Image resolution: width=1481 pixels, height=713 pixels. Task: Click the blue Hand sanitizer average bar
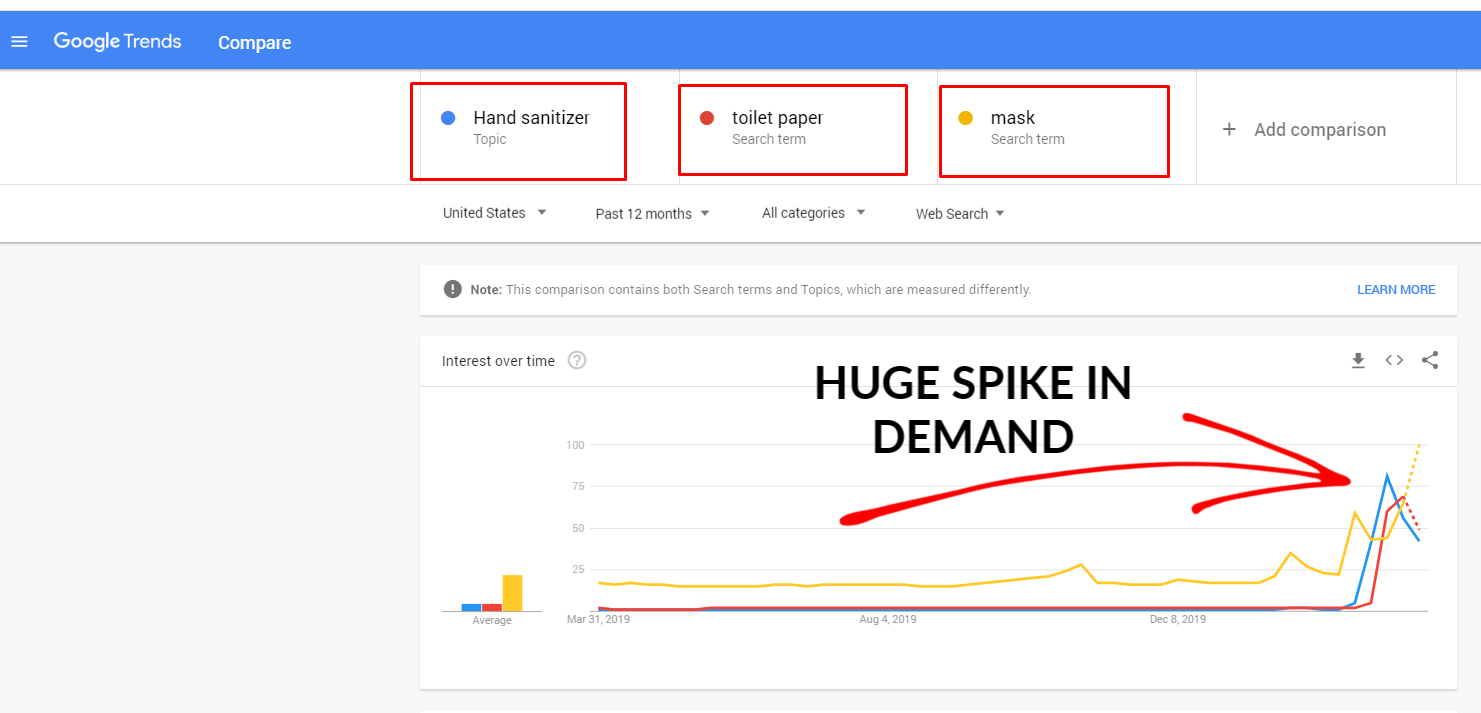[x=471, y=607]
